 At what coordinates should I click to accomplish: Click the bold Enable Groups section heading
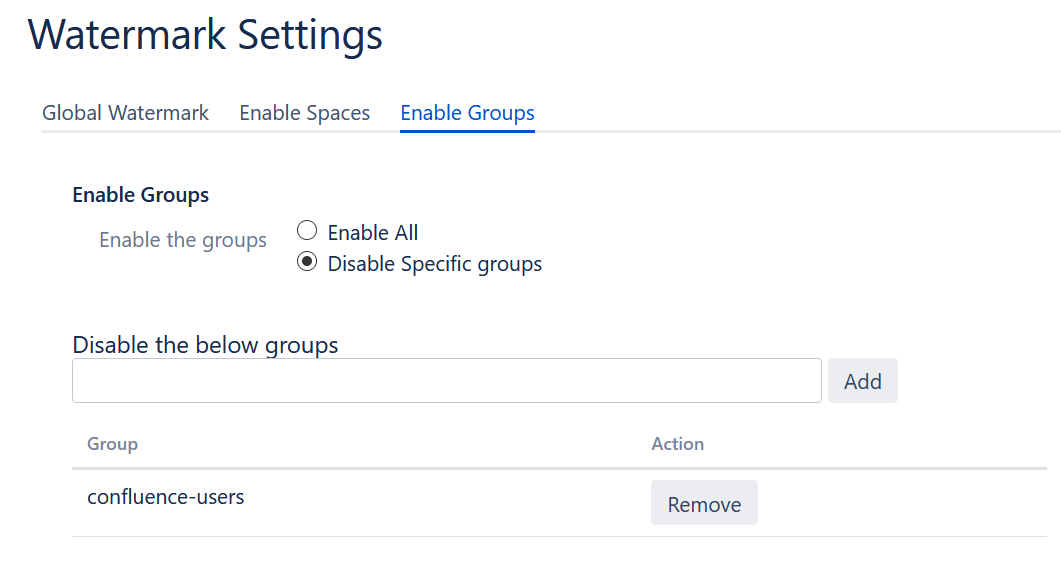pyautogui.click(x=141, y=195)
